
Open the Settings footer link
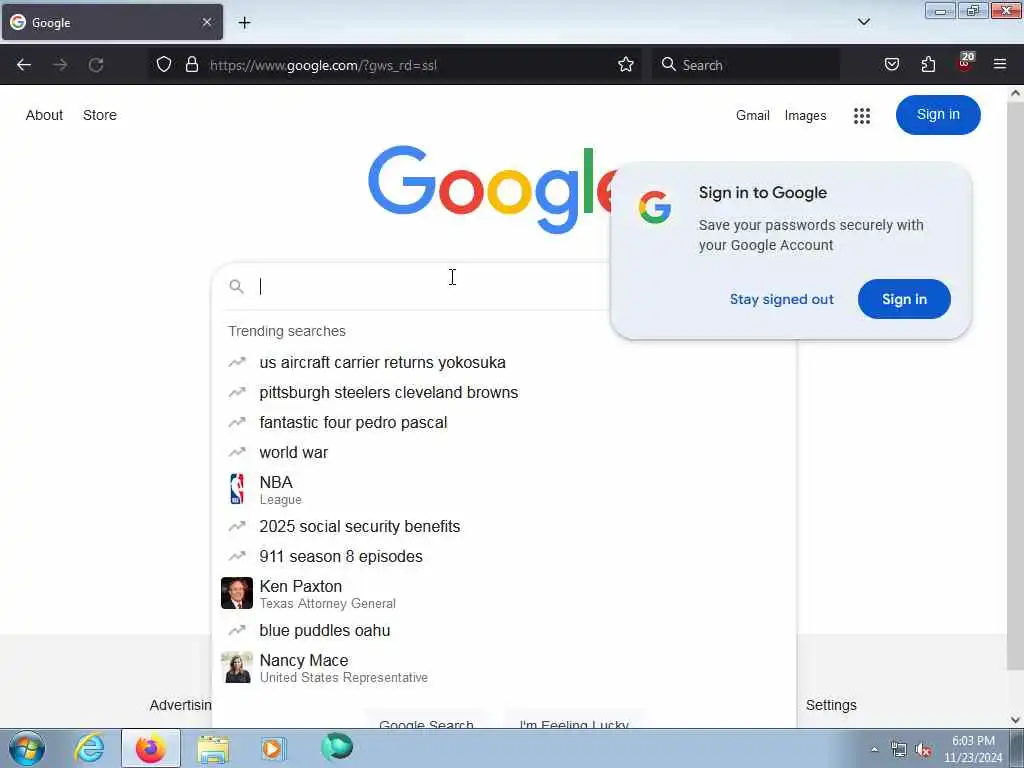[831, 705]
